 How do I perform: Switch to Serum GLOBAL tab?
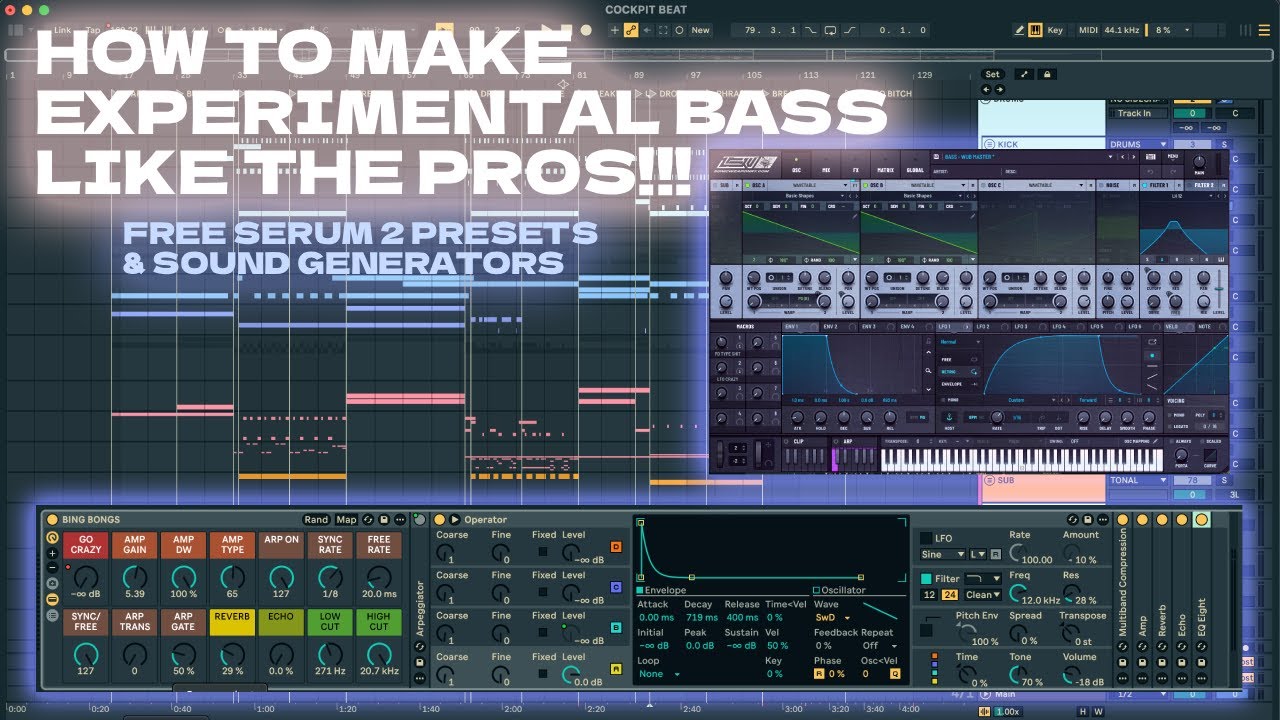914,170
